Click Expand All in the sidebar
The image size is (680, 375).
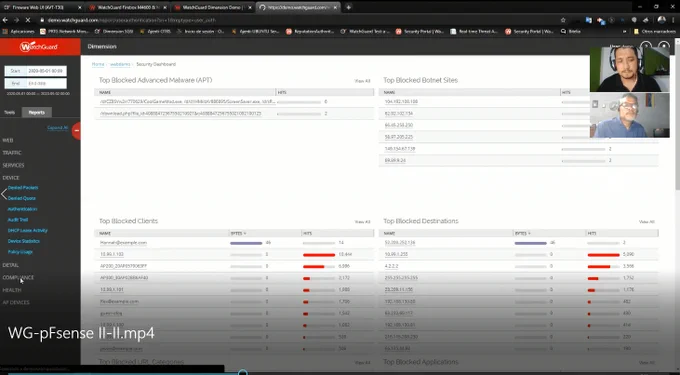(x=58, y=128)
